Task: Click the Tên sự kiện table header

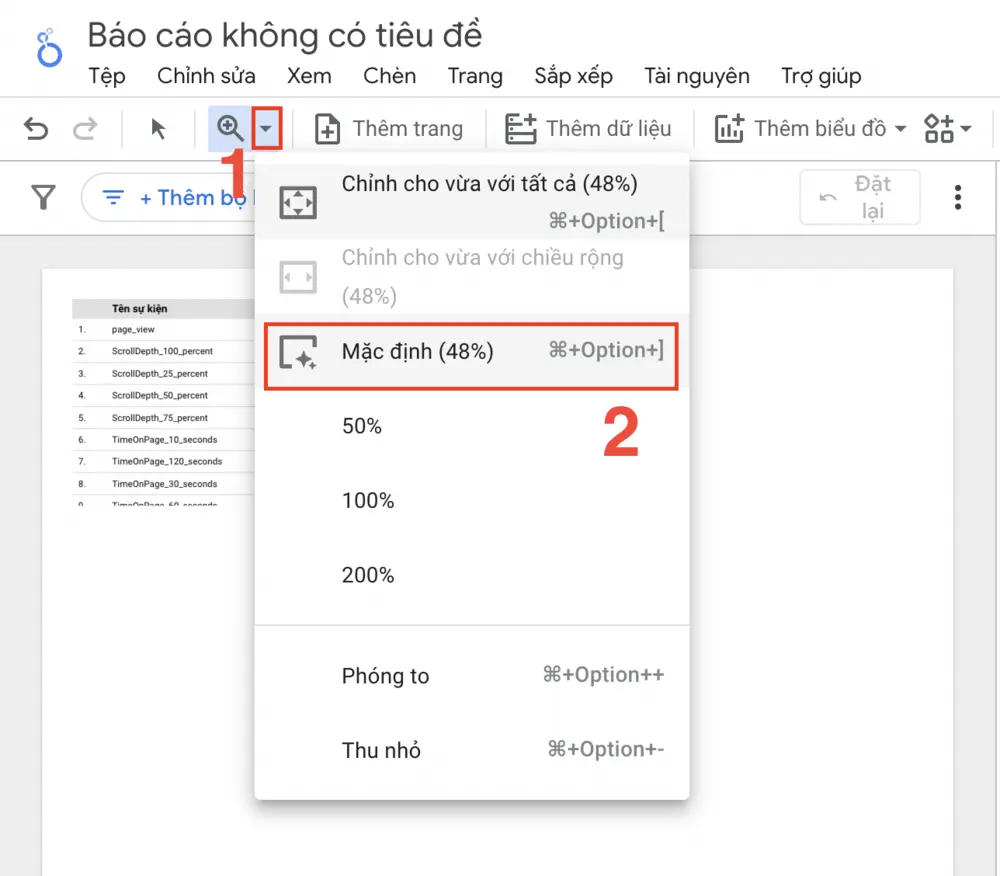Action: (140, 309)
